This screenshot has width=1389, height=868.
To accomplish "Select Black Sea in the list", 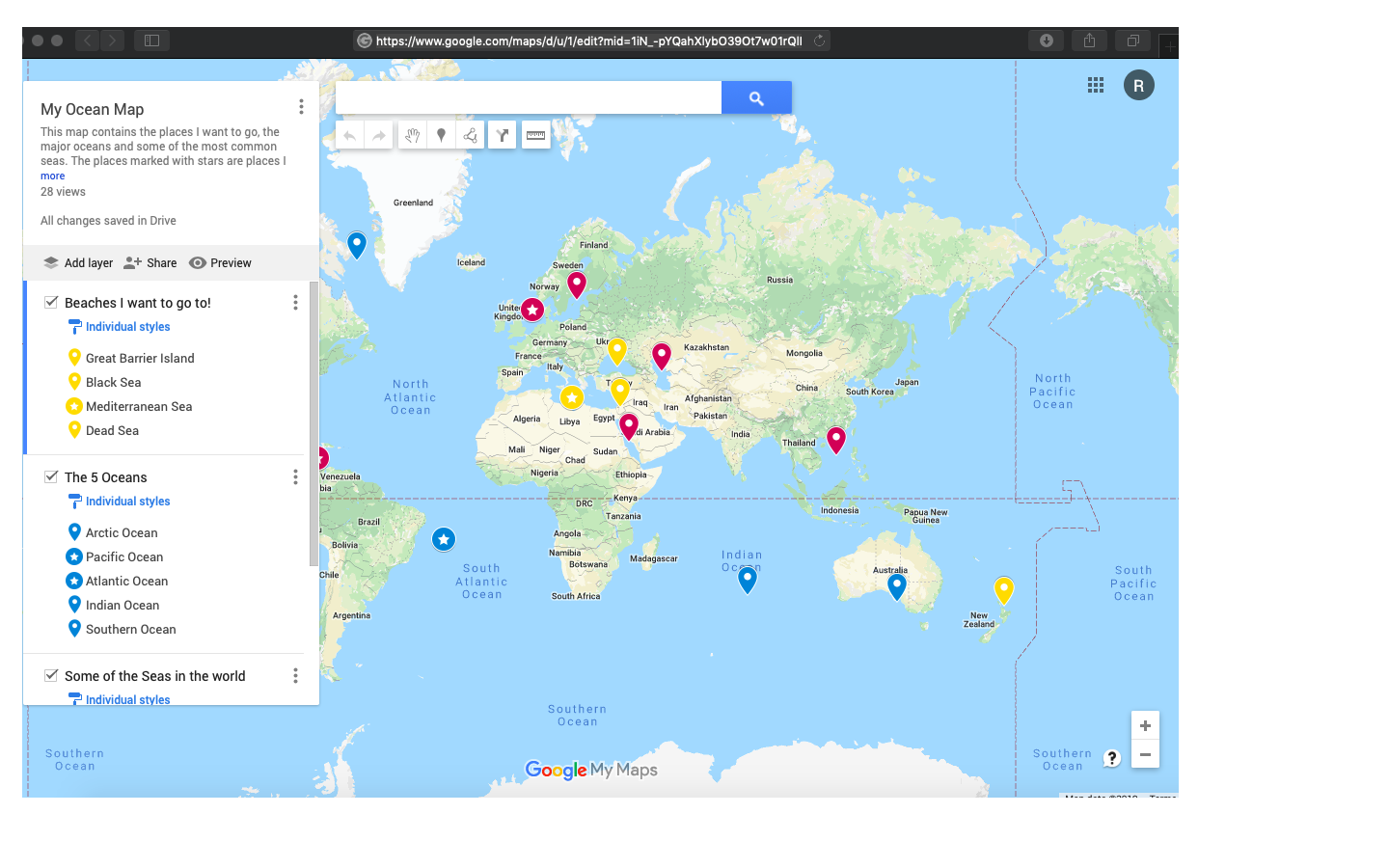I will [x=113, y=382].
